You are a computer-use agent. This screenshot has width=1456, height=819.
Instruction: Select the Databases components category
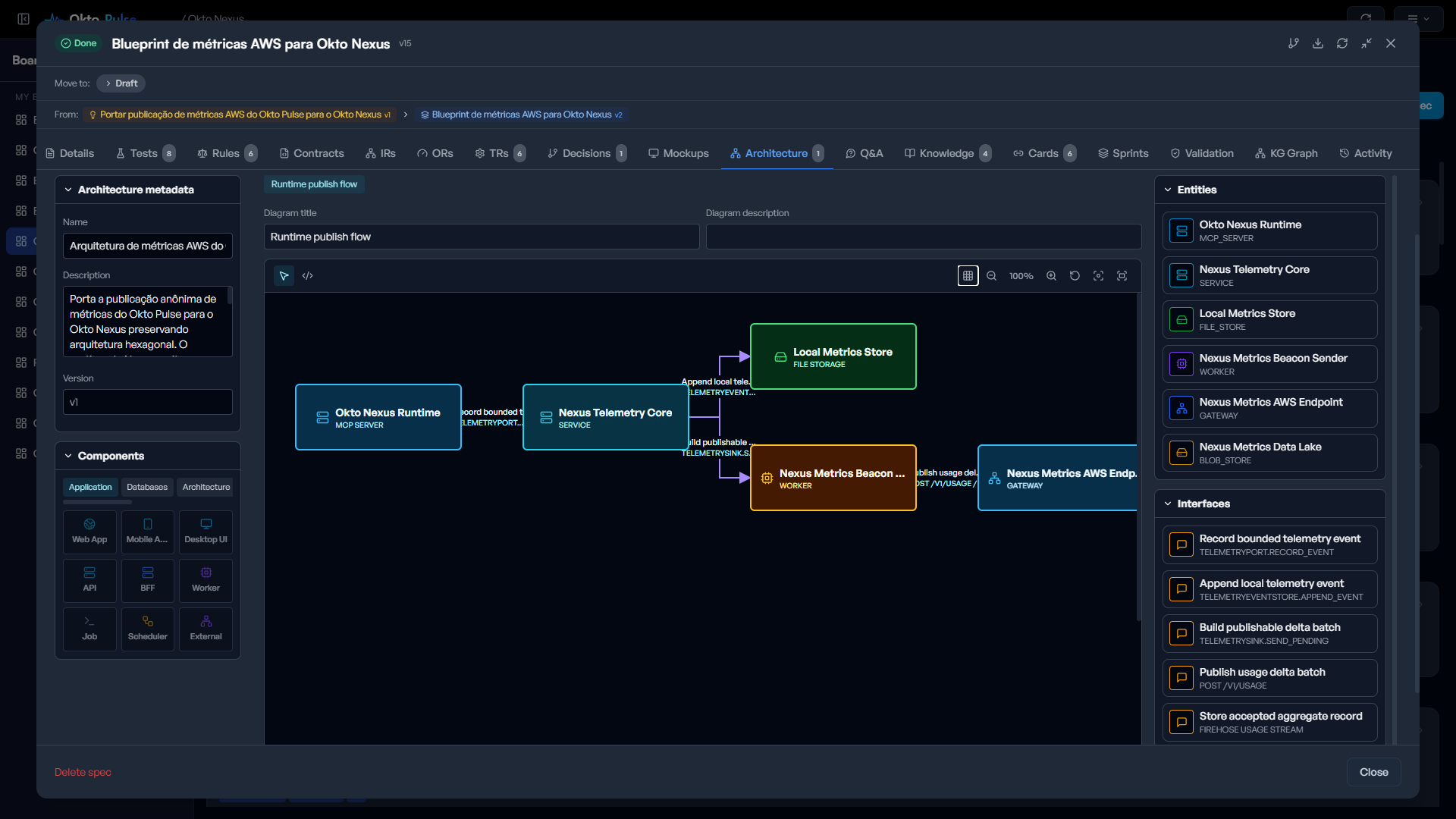147,487
